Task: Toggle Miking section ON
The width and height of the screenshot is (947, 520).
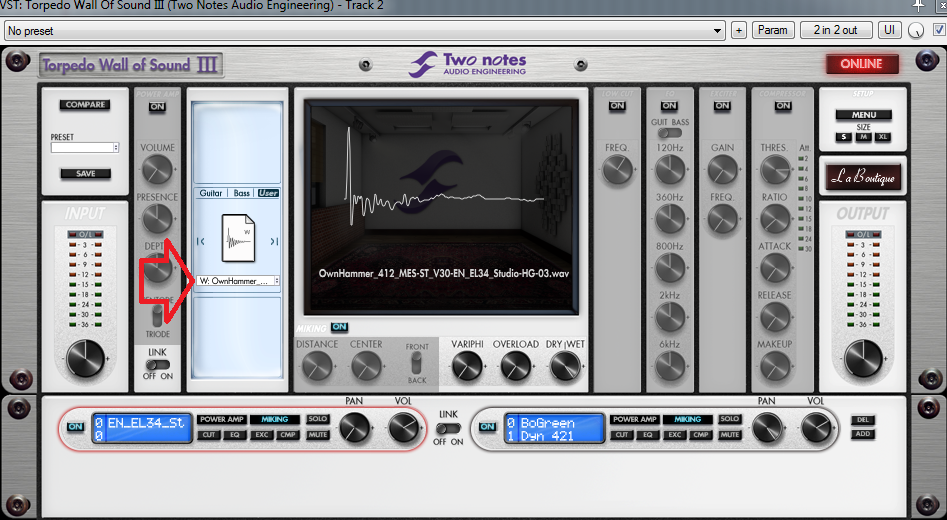Action: (x=339, y=327)
